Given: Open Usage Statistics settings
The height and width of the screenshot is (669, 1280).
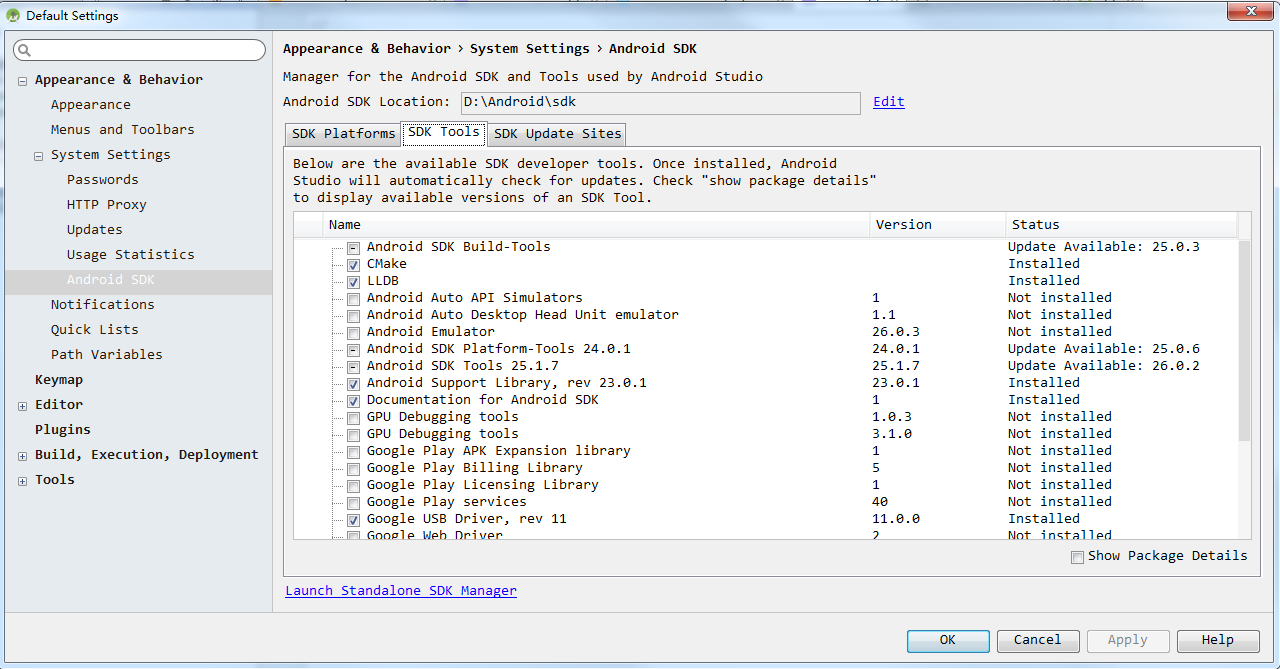Looking at the screenshot, I should tap(131, 255).
